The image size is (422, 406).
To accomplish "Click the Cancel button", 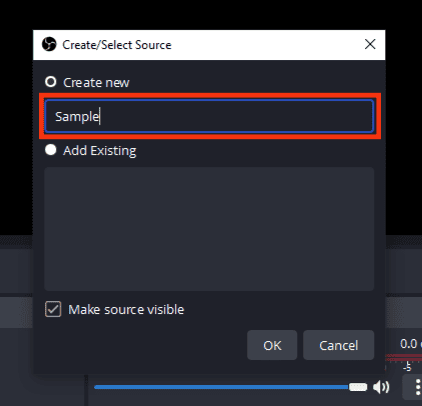I will (338, 345).
